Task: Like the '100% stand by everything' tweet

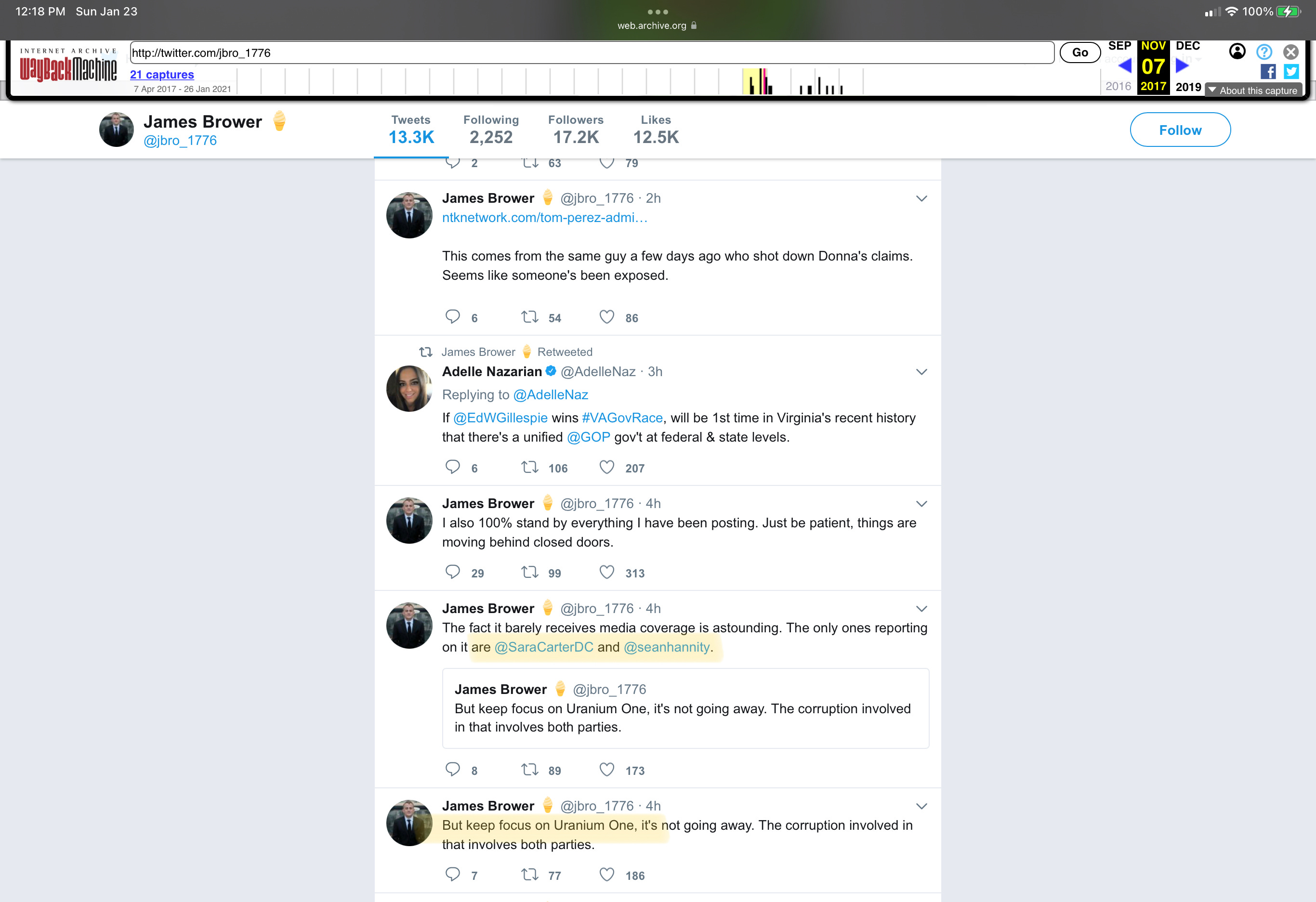Action: (x=606, y=573)
